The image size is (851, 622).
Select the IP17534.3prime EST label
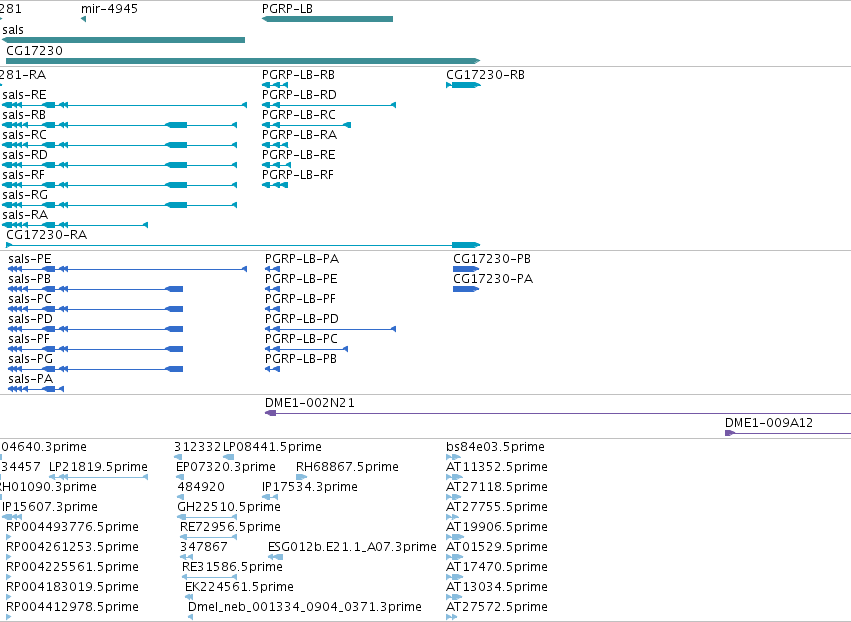click(x=309, y=487)
